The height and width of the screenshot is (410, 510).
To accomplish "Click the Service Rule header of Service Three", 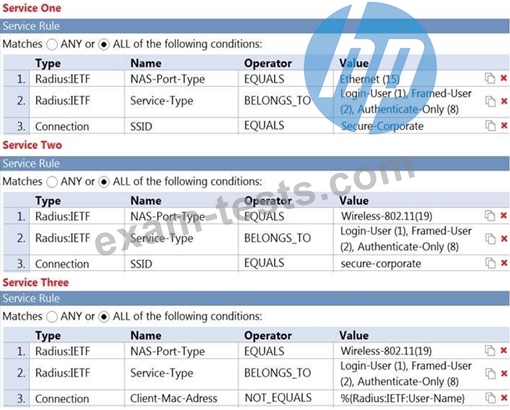I will (255, 298).
